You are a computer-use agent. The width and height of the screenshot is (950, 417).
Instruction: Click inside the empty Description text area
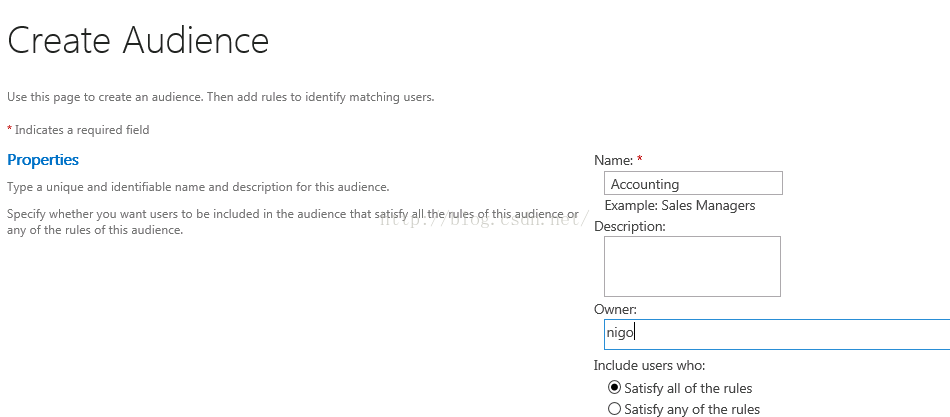pos(692,266)
